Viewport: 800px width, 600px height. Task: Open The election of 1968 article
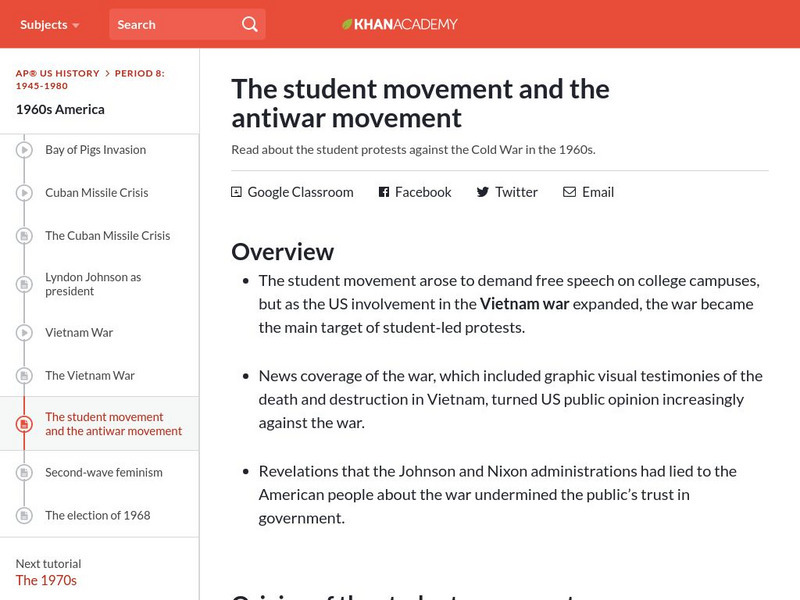97,516
